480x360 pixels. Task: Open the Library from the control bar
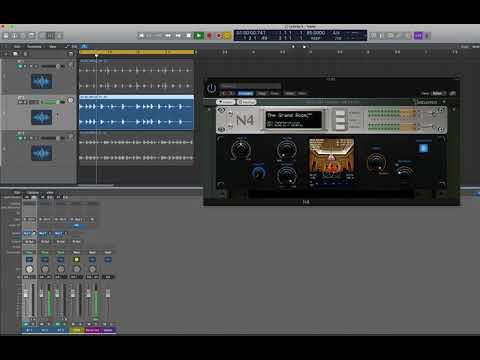(6, 35)
